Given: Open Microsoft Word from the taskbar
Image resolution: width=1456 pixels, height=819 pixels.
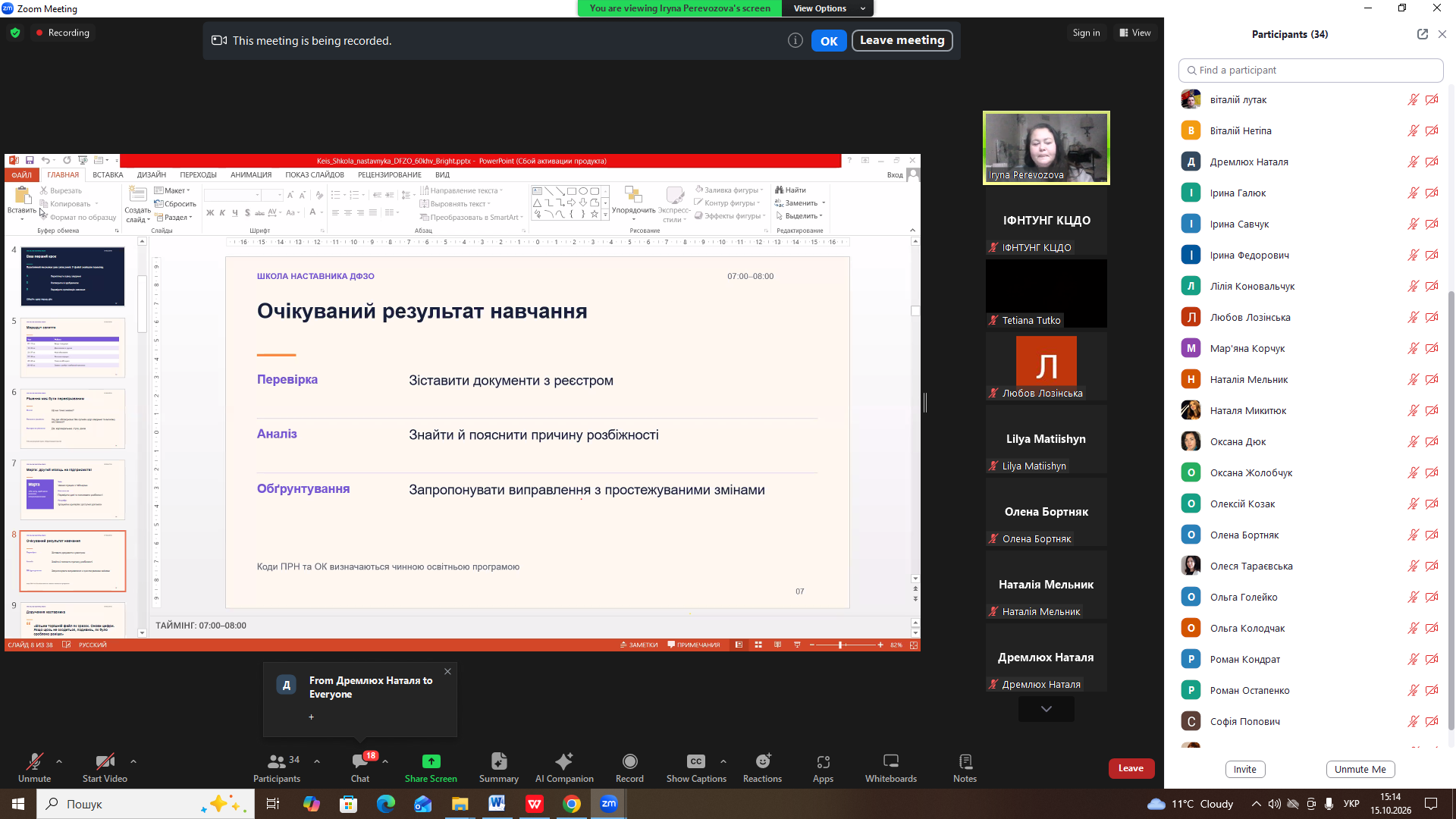Looking at the screenshot, I should (497, 804).
